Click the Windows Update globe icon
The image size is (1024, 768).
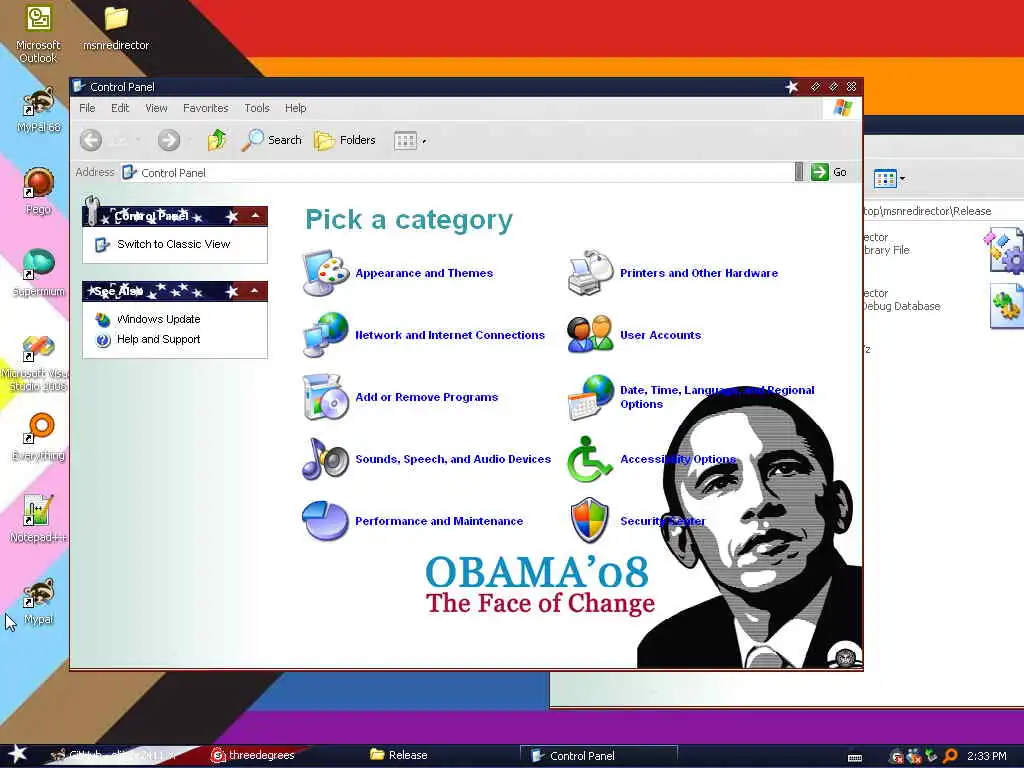pos(103,319)
